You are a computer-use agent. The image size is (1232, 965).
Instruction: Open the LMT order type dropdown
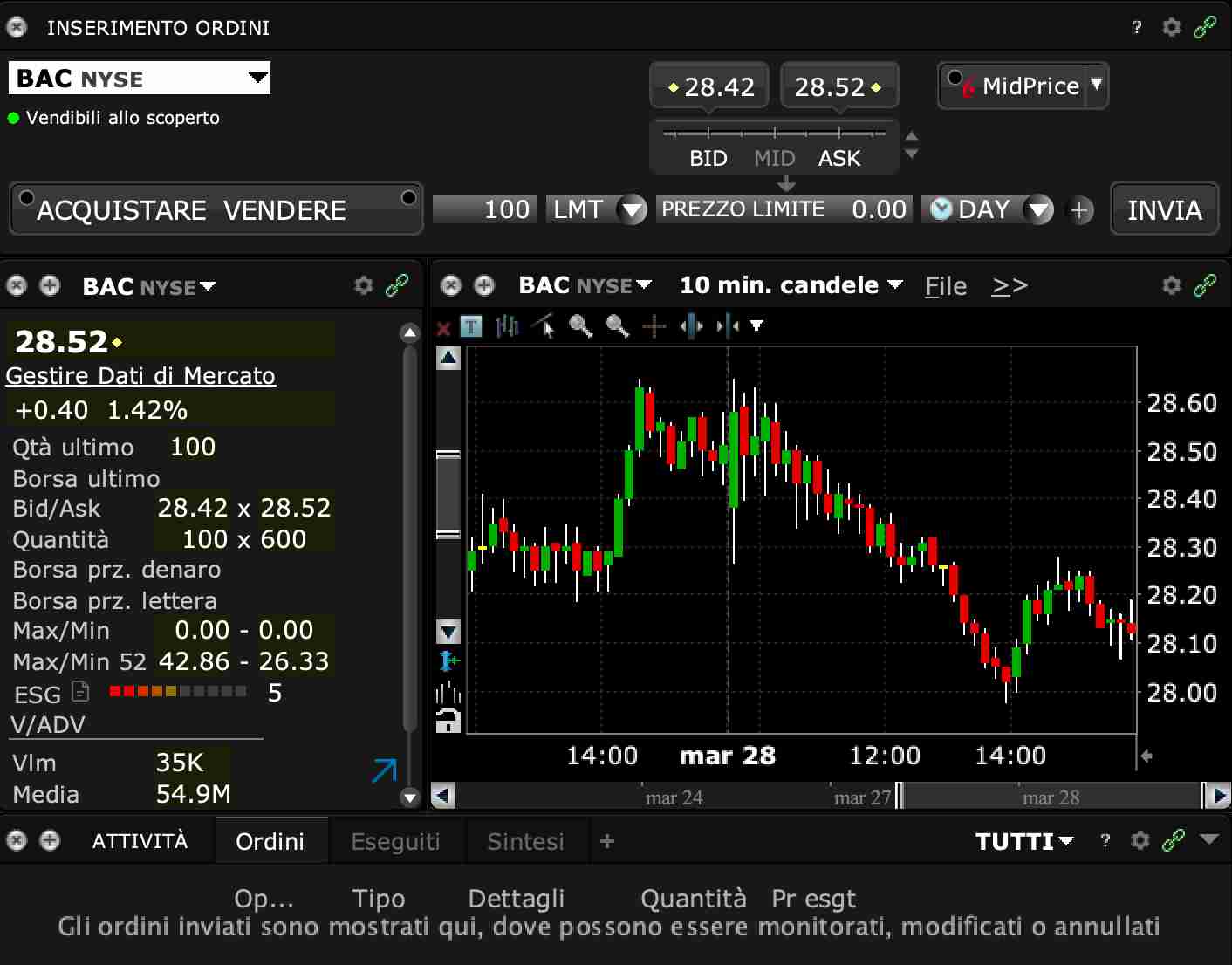pyautogui.click(x=631, y=209)
